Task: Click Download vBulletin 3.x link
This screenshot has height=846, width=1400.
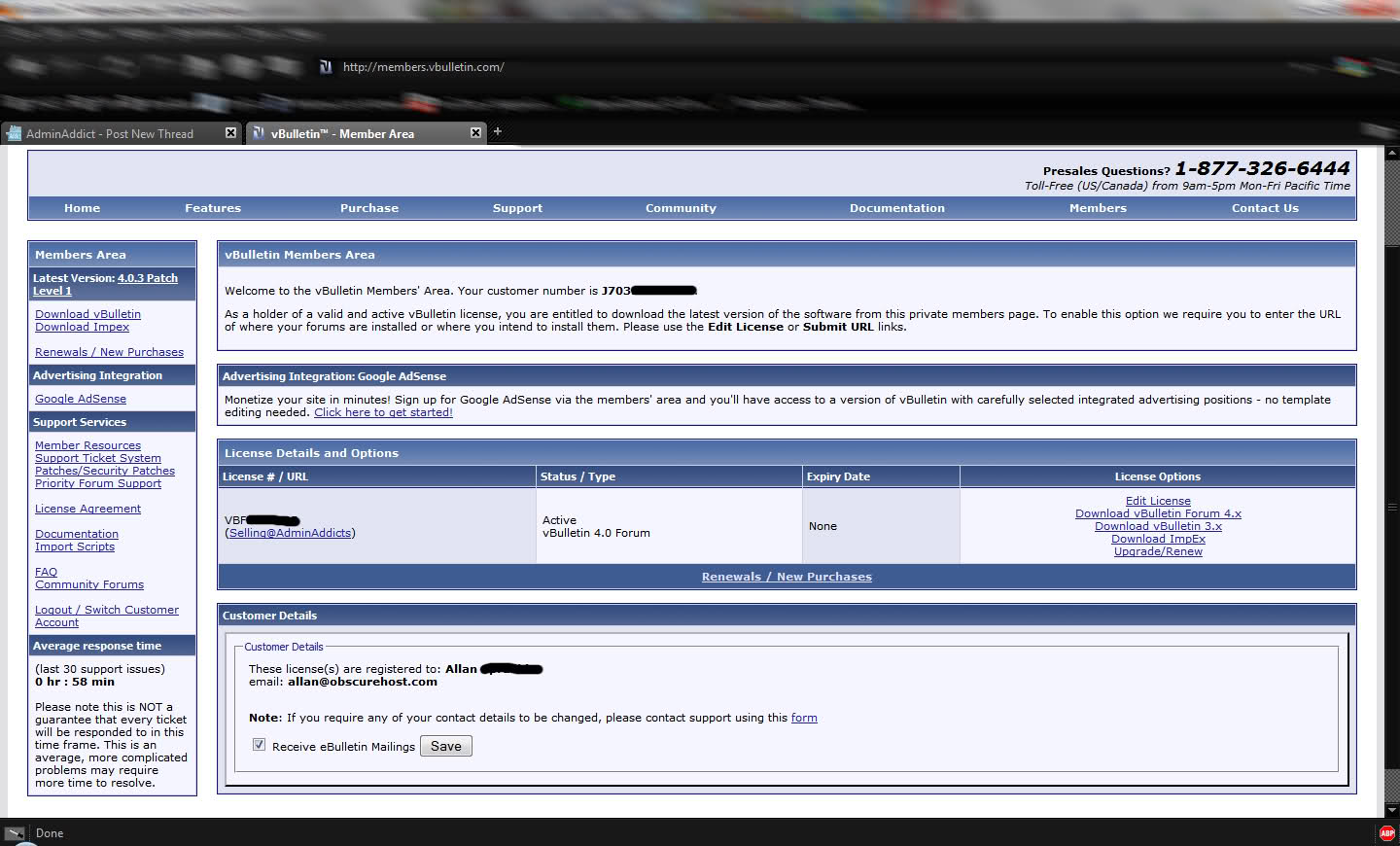Action: pos(1158,526)
